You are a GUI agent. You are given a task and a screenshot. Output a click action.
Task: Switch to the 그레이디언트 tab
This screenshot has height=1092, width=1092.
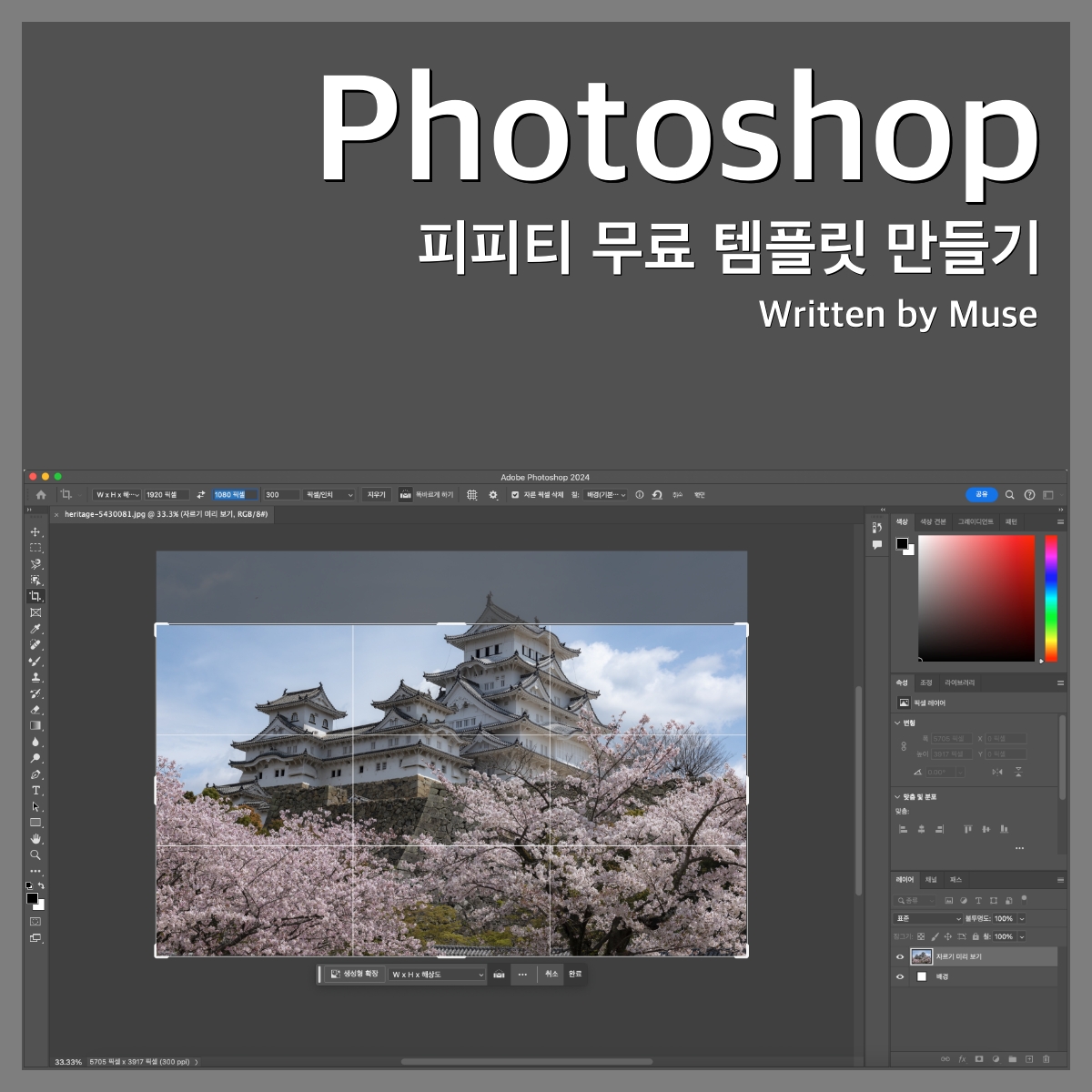click(x=976, y=521)
